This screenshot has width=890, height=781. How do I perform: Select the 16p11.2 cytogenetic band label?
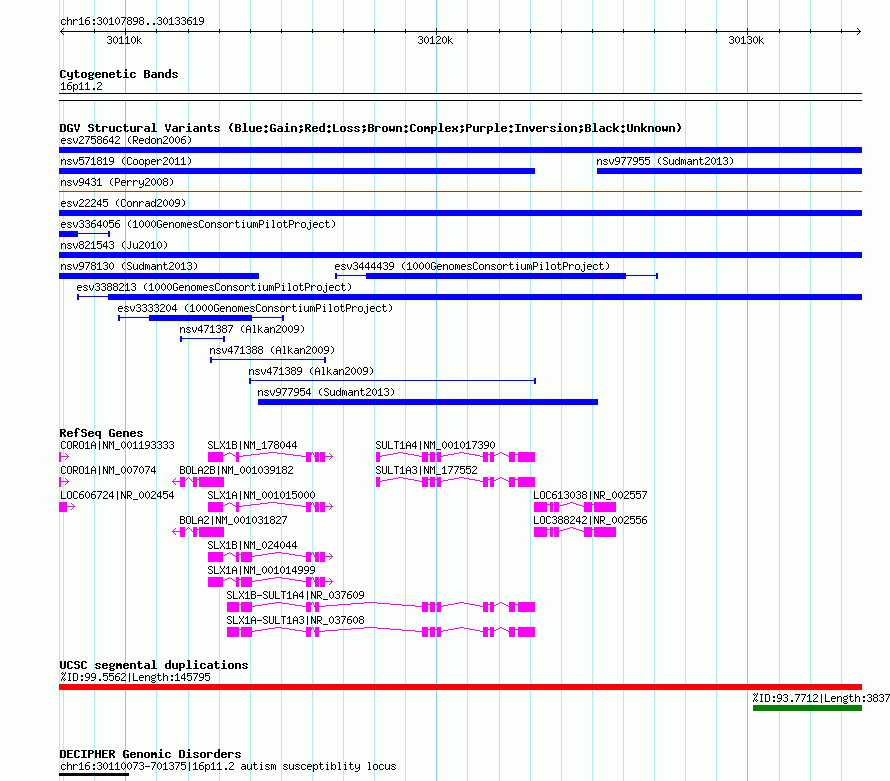[81, 86]
